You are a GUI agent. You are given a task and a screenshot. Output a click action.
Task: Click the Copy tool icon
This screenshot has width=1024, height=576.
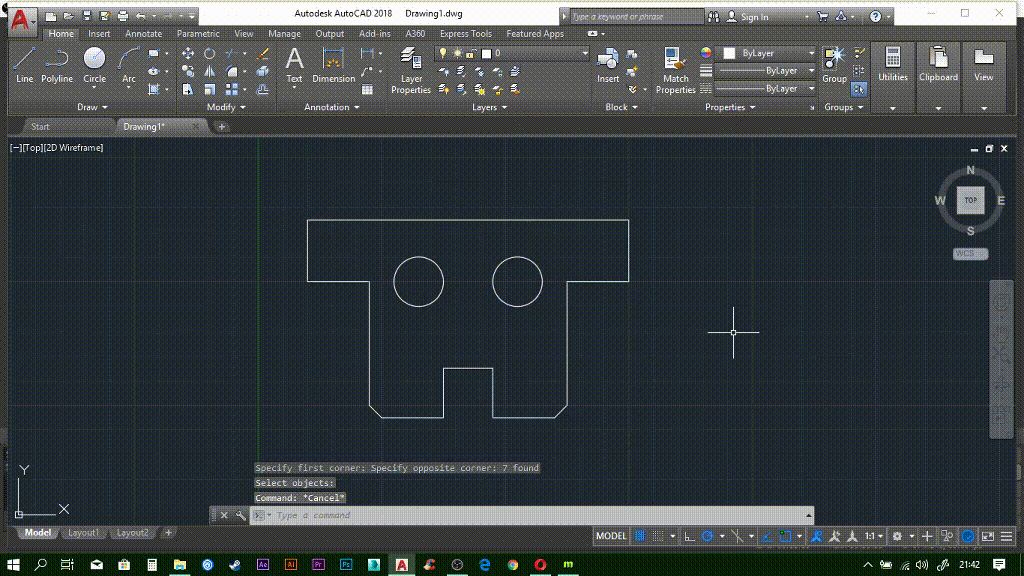tap(188, 71)
